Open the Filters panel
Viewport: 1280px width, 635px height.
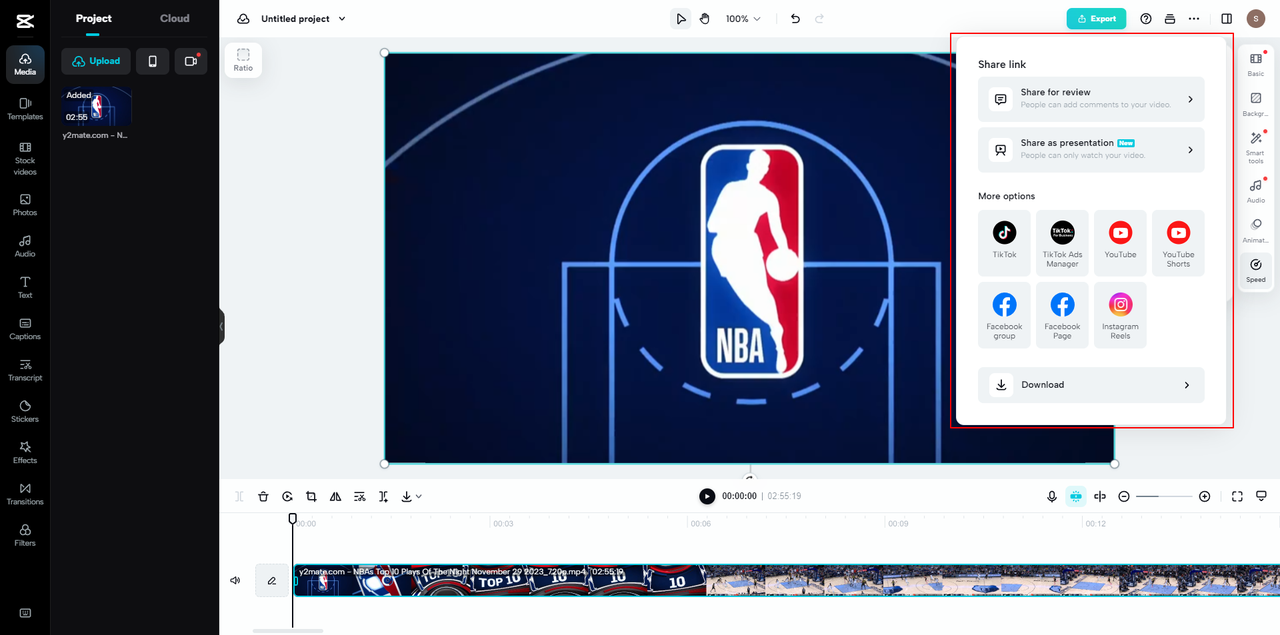tap(25, 535)
